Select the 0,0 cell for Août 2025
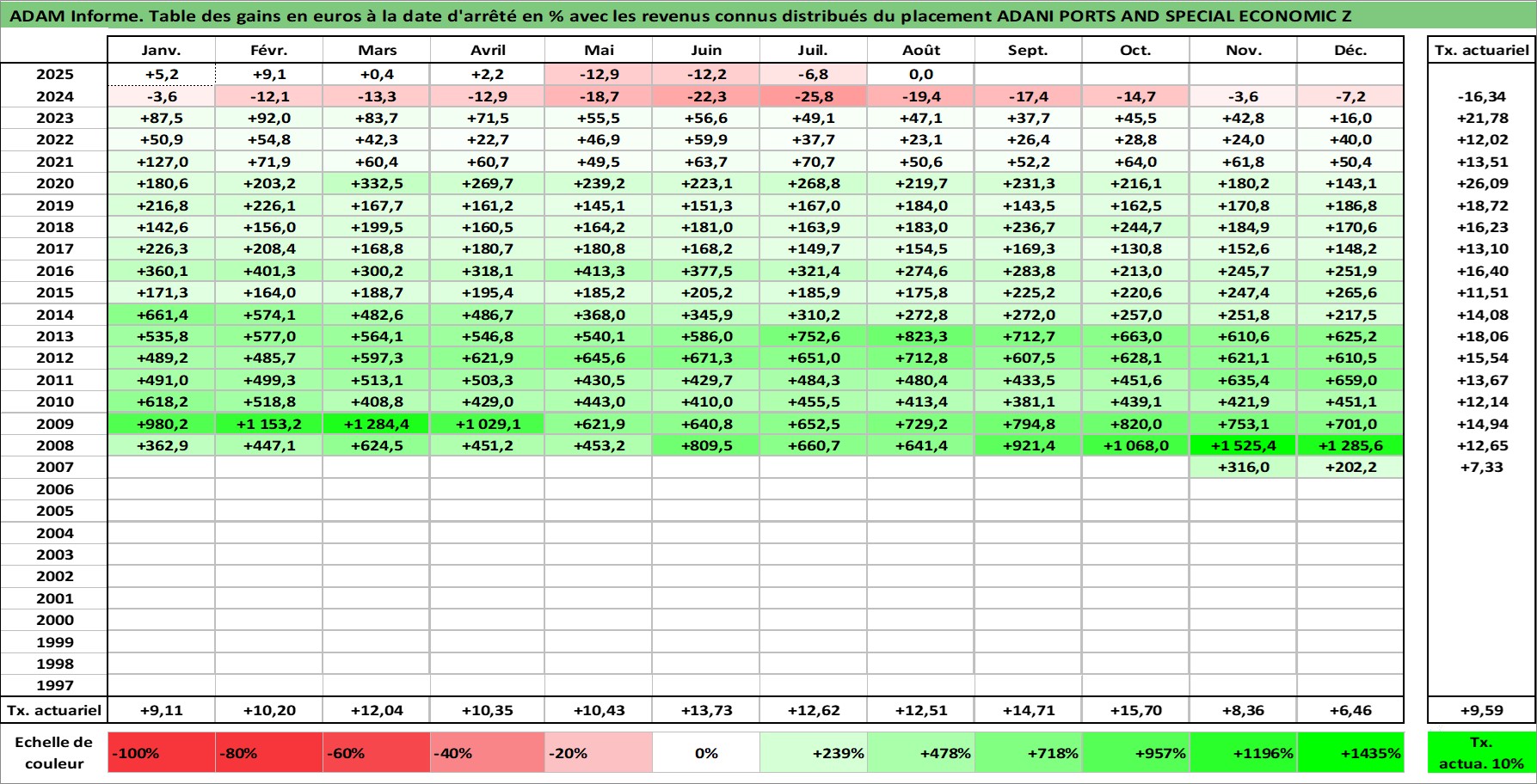 pos(921,74)
